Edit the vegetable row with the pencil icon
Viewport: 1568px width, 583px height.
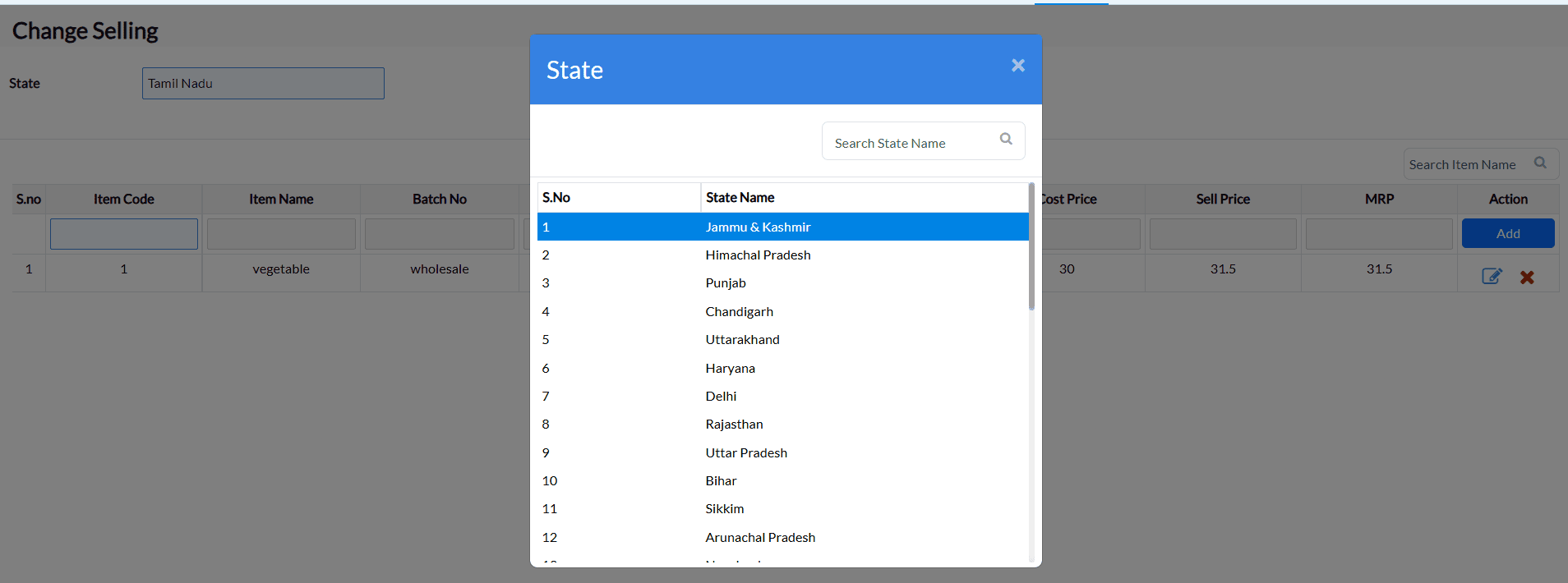click(1492, 277)
